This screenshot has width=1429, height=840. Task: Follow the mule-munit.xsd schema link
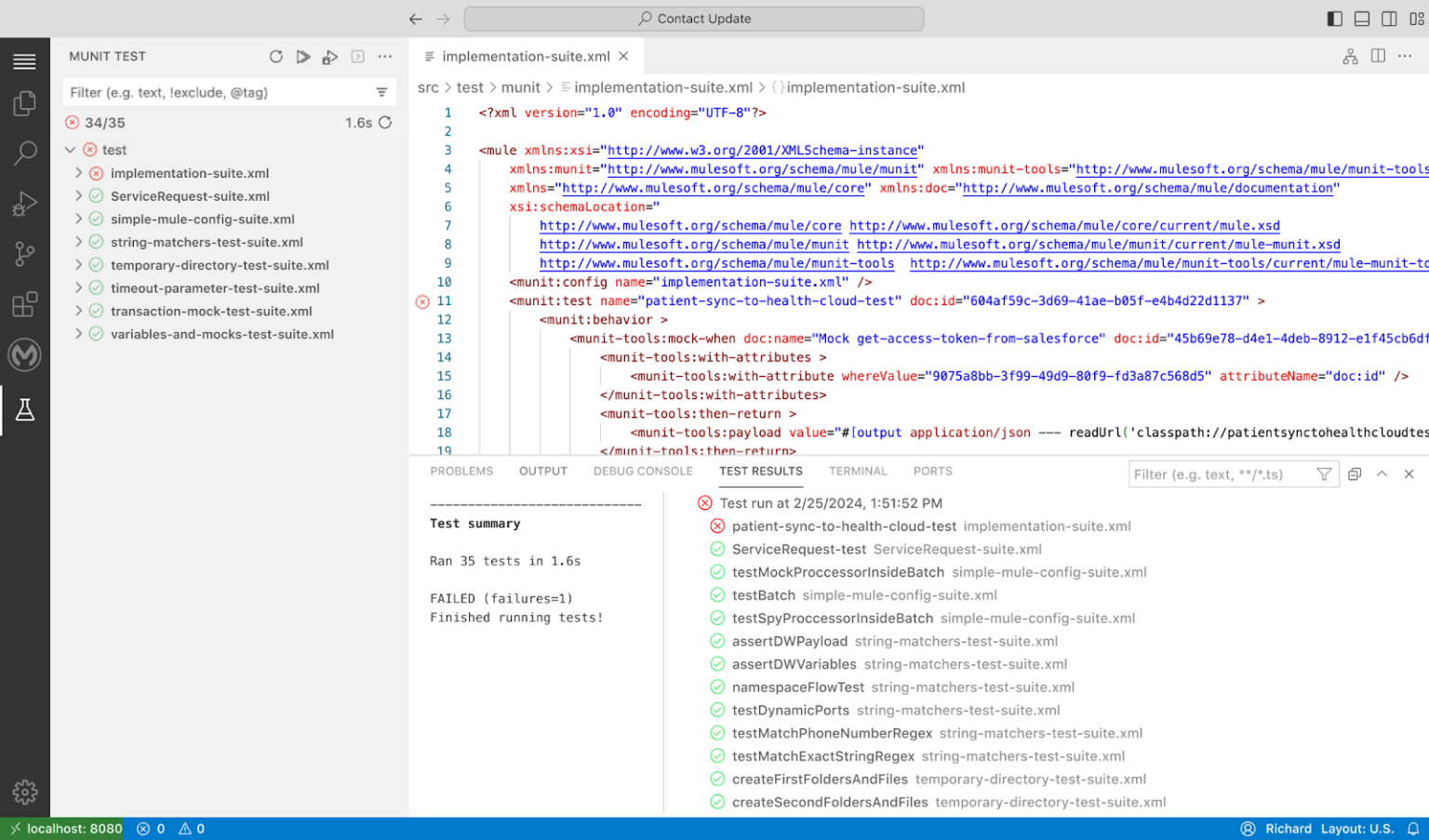click(1099, 244)
